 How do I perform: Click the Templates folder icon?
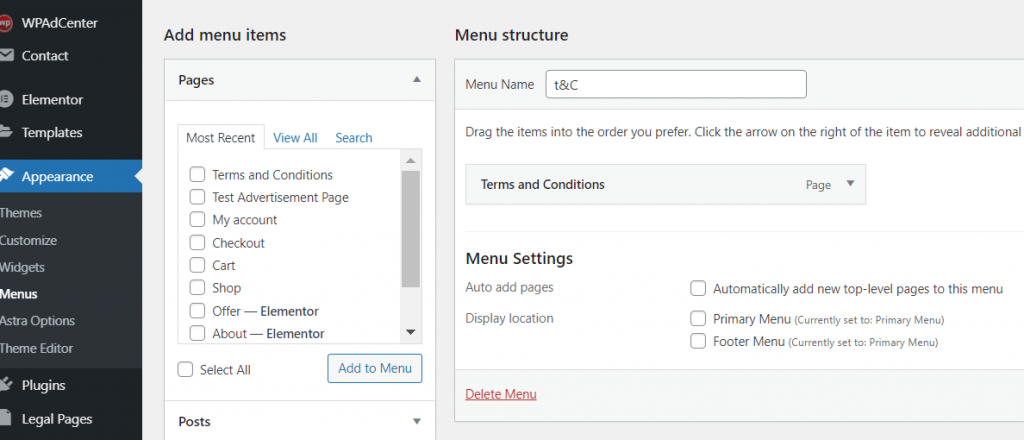click(6, 132)
